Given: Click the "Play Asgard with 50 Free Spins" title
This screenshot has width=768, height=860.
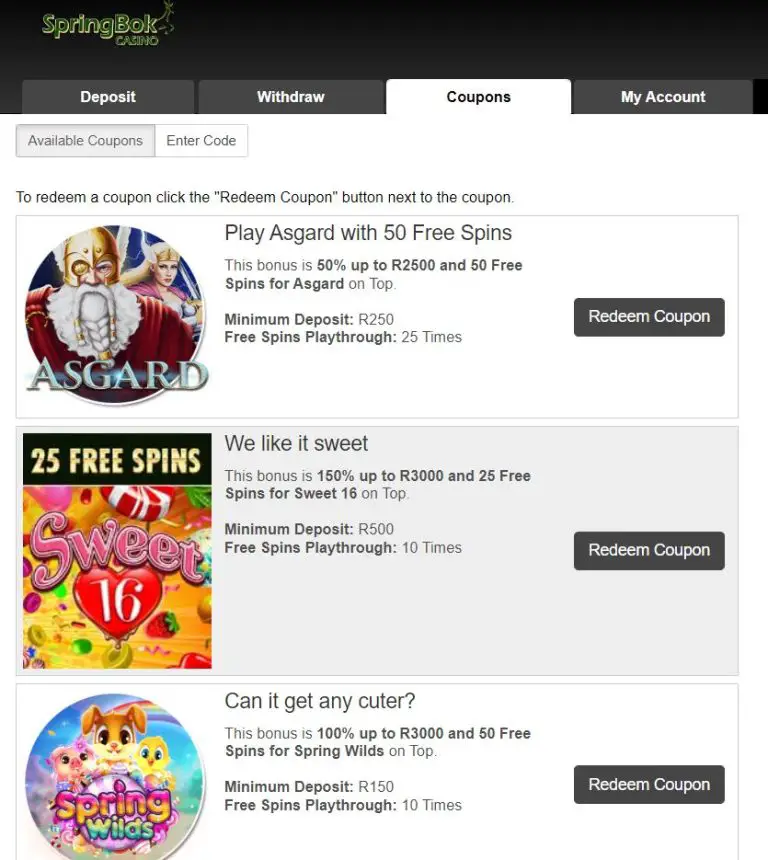Looking at the screenshot, I should [368, 233].
